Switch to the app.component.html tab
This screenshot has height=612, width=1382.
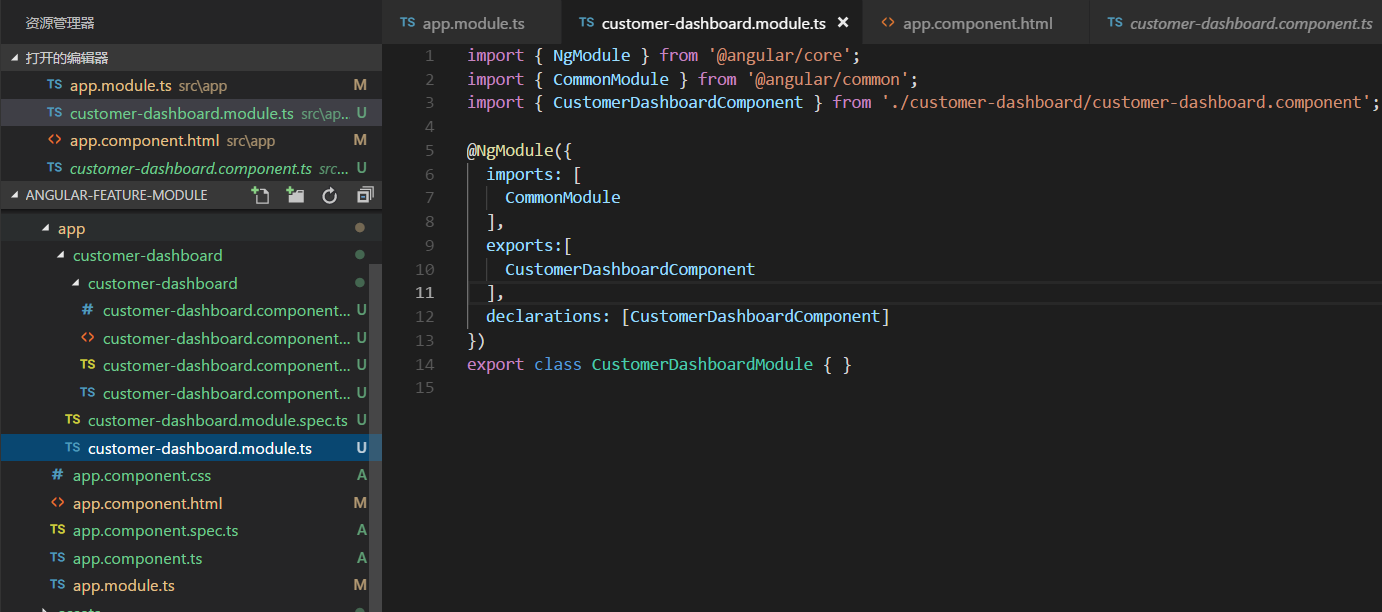pyautogui.click(x=977, y=22)
